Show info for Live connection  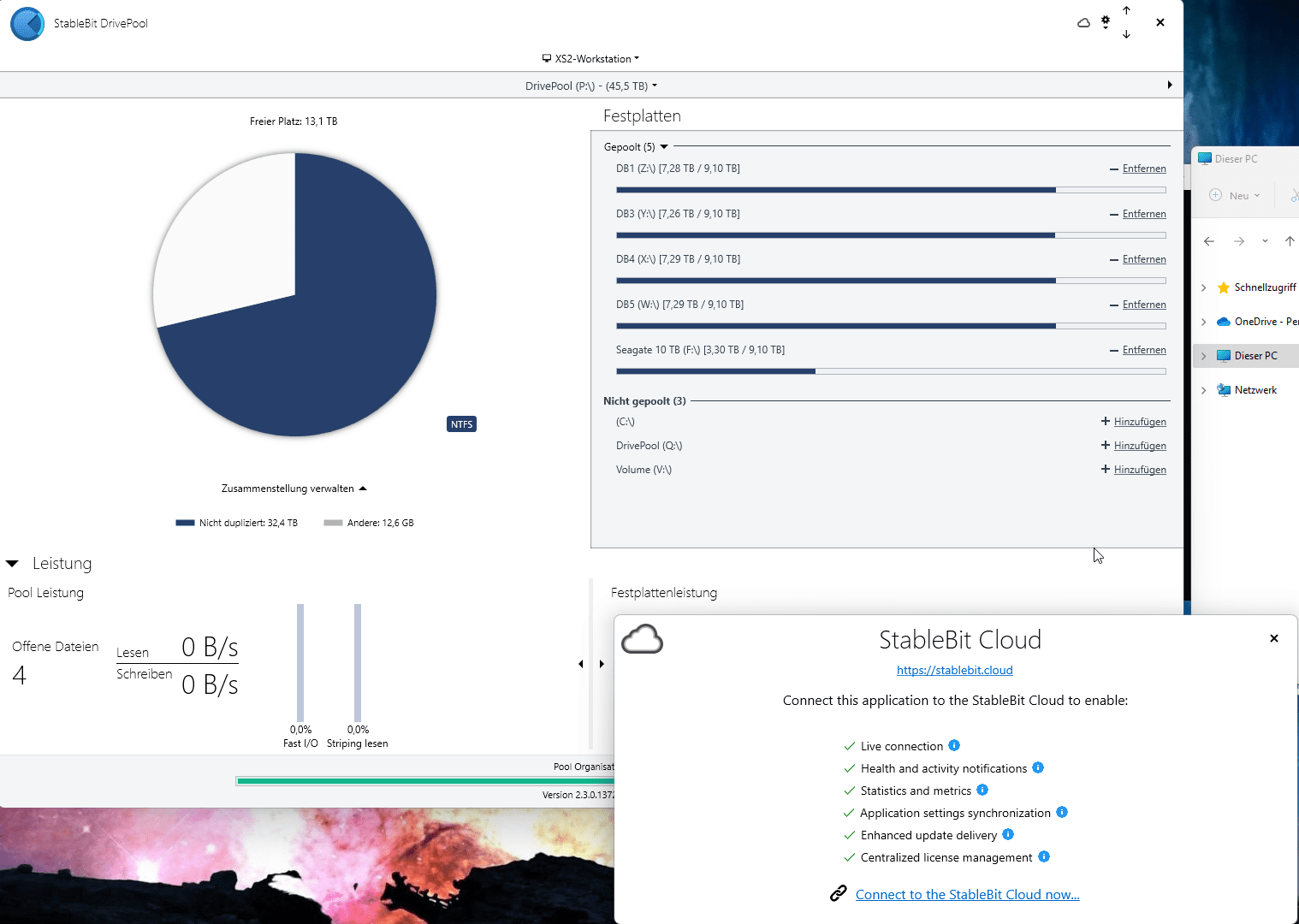coord(954,745)
